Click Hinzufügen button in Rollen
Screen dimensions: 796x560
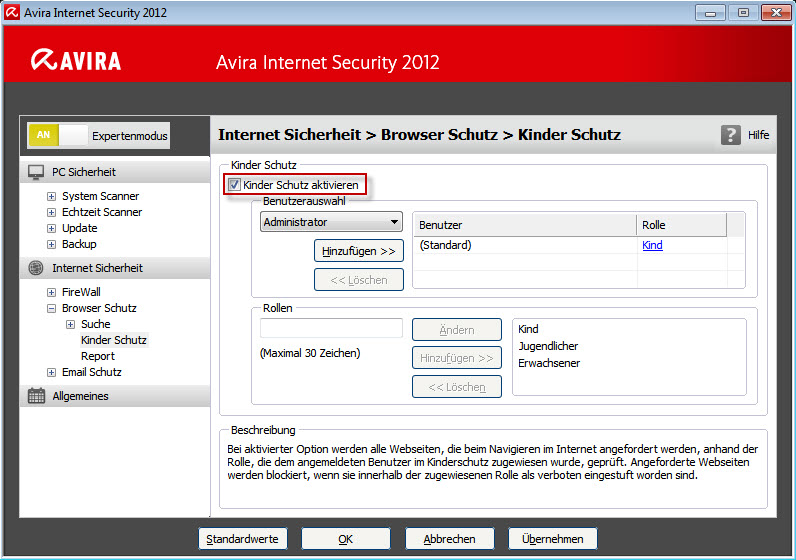coord(457,358)
